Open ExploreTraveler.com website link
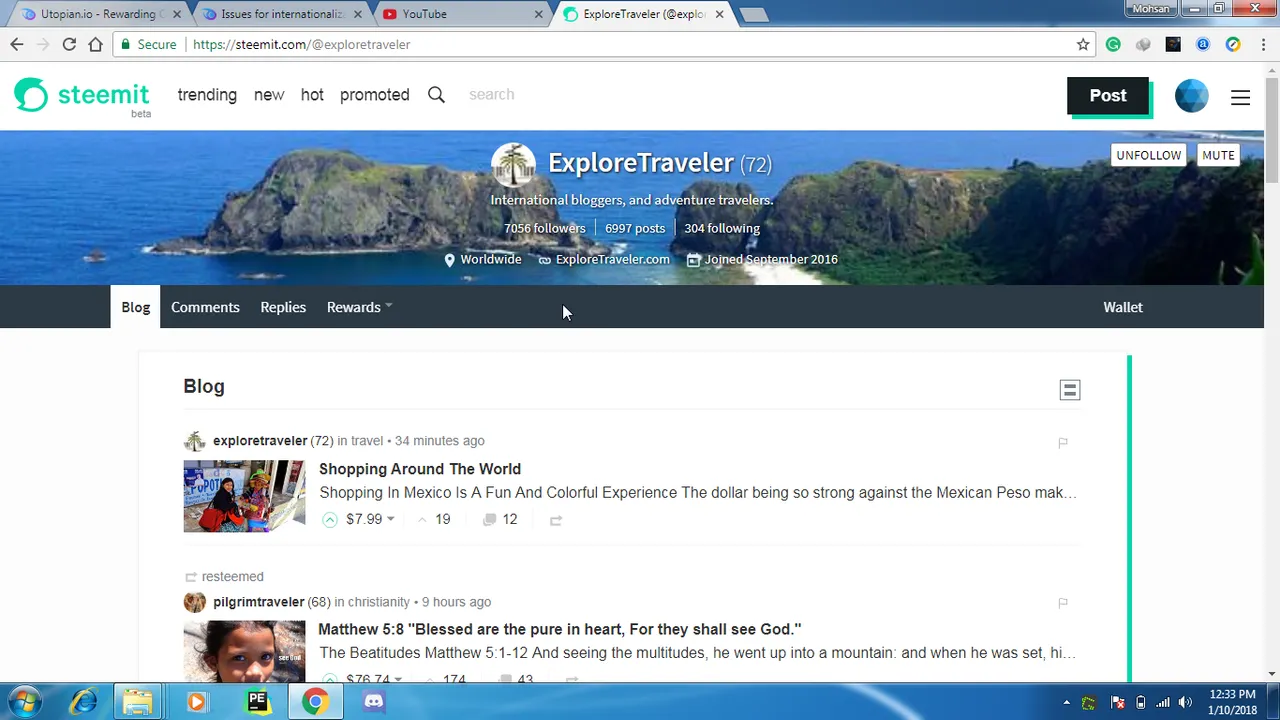The height and width of the screenshot is (720, 1280). 612,259
